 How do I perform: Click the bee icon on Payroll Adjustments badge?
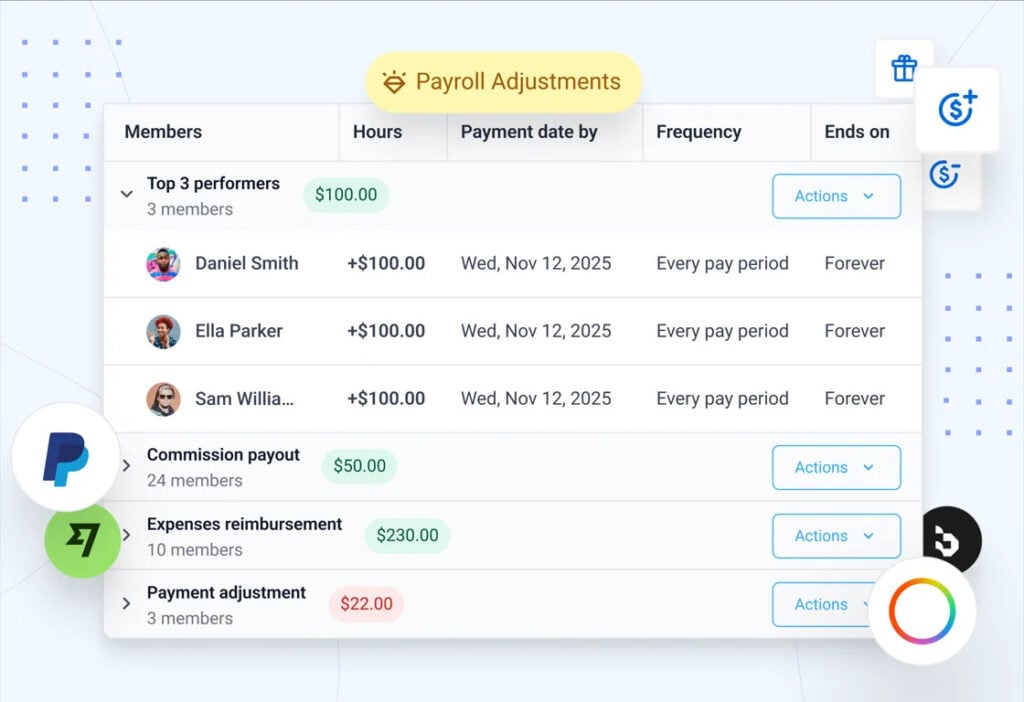(x=394, y=82)
